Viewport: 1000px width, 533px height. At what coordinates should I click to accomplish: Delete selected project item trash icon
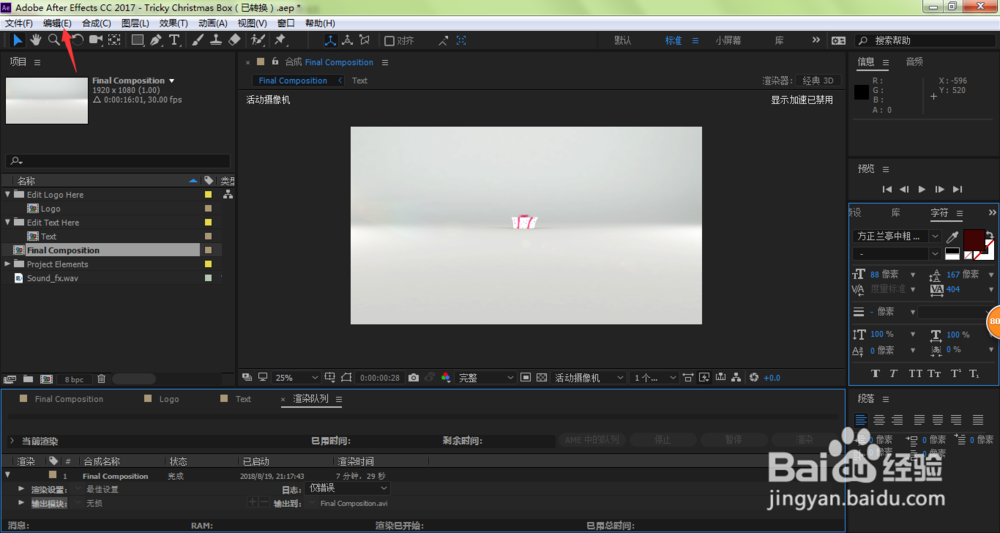coord(101,379)
